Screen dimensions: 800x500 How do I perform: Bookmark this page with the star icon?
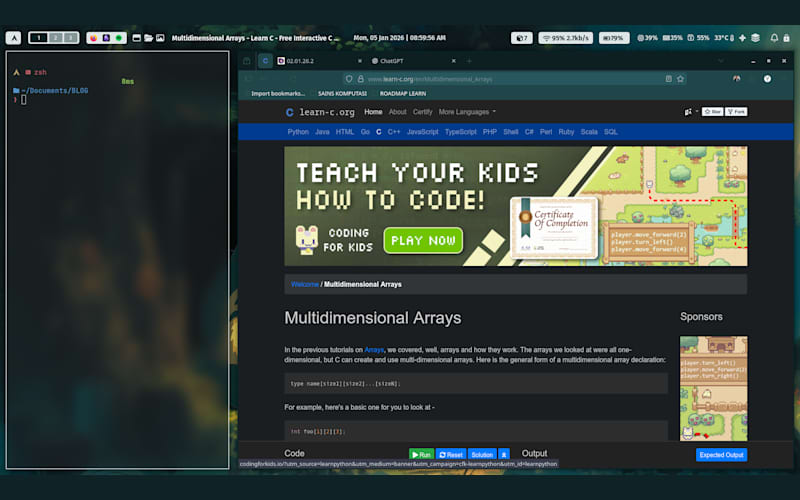point(680,79)
